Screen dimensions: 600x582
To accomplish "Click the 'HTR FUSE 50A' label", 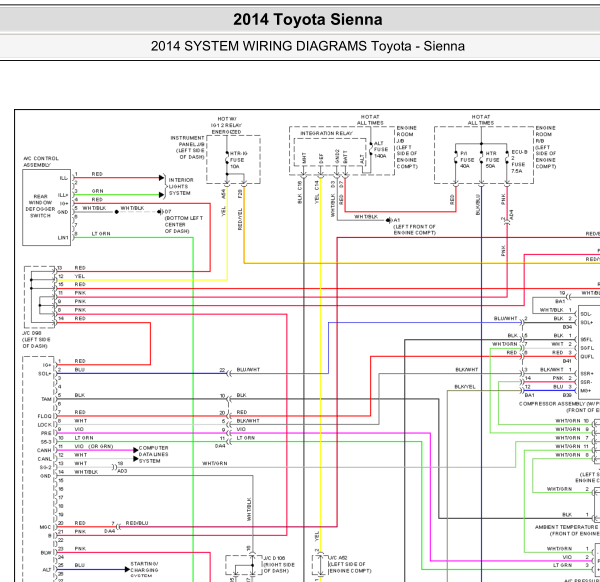I will tap(492, 160).
